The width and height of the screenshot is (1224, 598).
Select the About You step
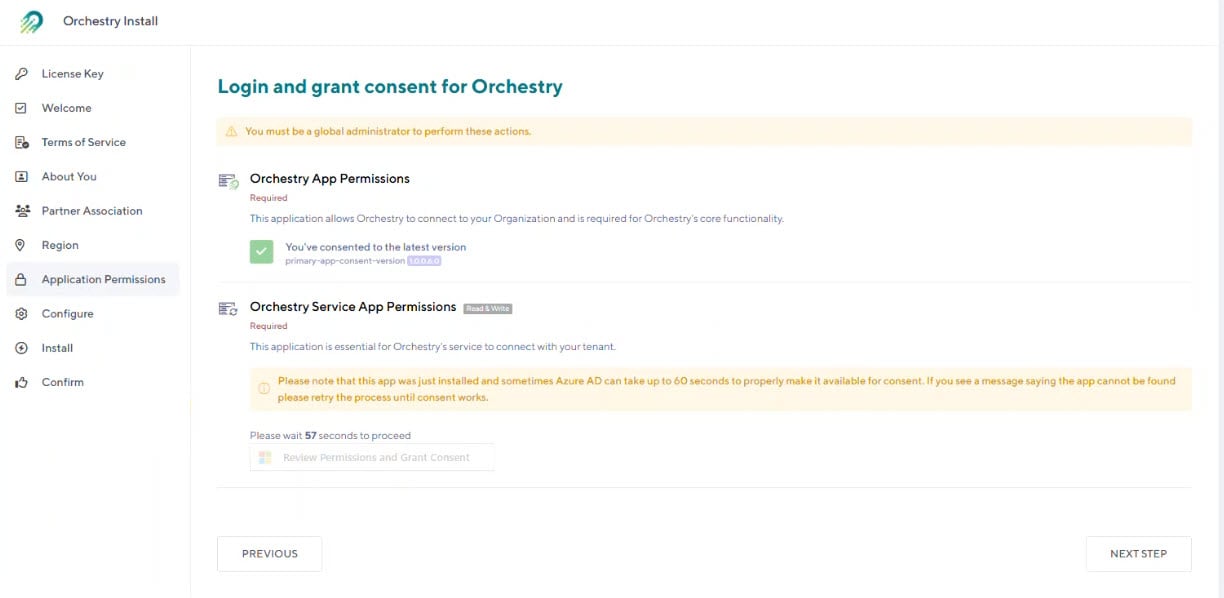click(x=93, y=176)
